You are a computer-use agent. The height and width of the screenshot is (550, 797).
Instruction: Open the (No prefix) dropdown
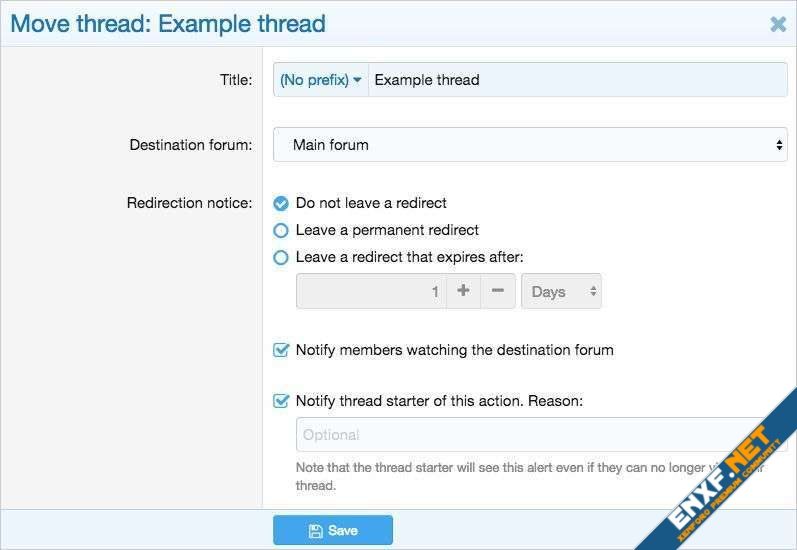[x=320, y=80]
